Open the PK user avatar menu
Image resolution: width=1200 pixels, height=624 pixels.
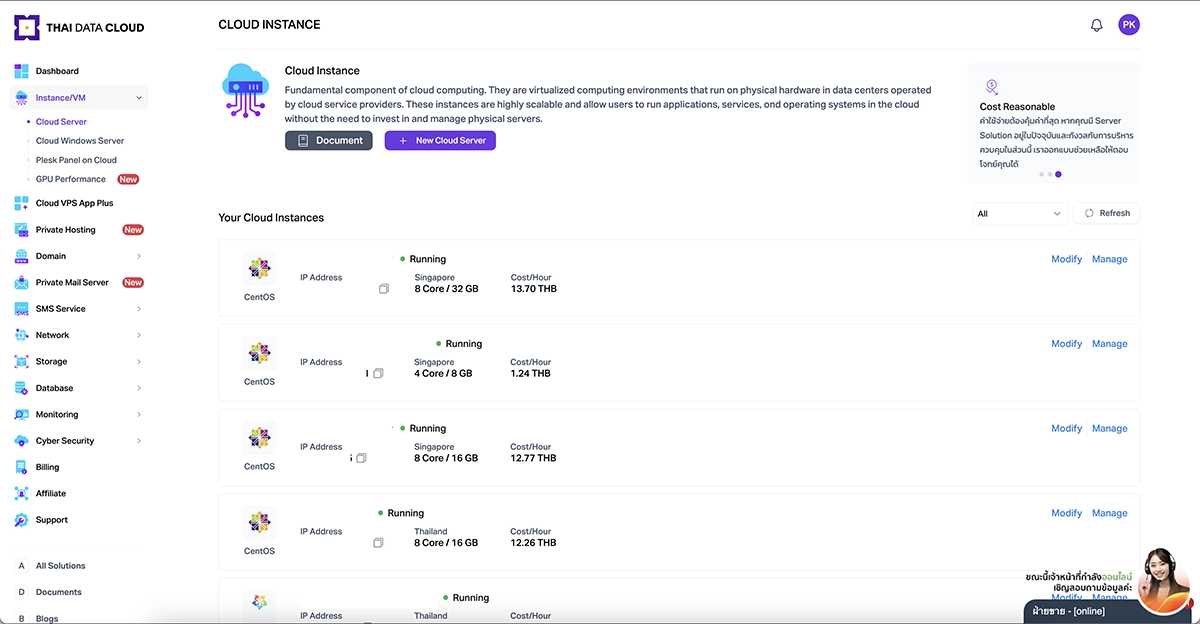(1129, 25)
